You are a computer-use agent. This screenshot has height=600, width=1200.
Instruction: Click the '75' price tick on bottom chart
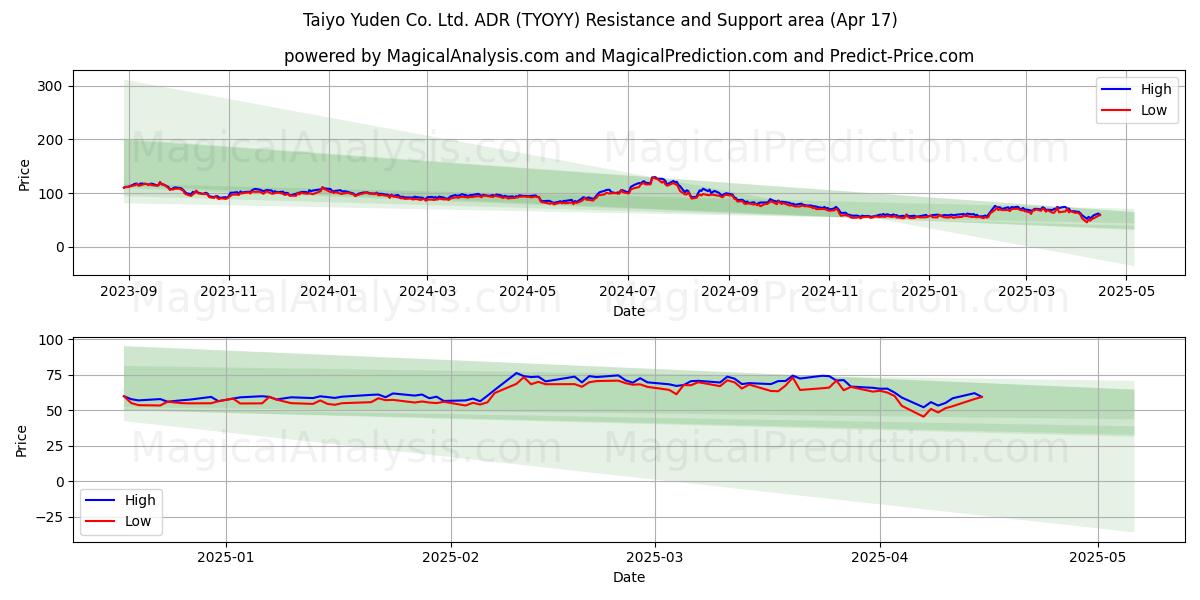click(56, 375)
